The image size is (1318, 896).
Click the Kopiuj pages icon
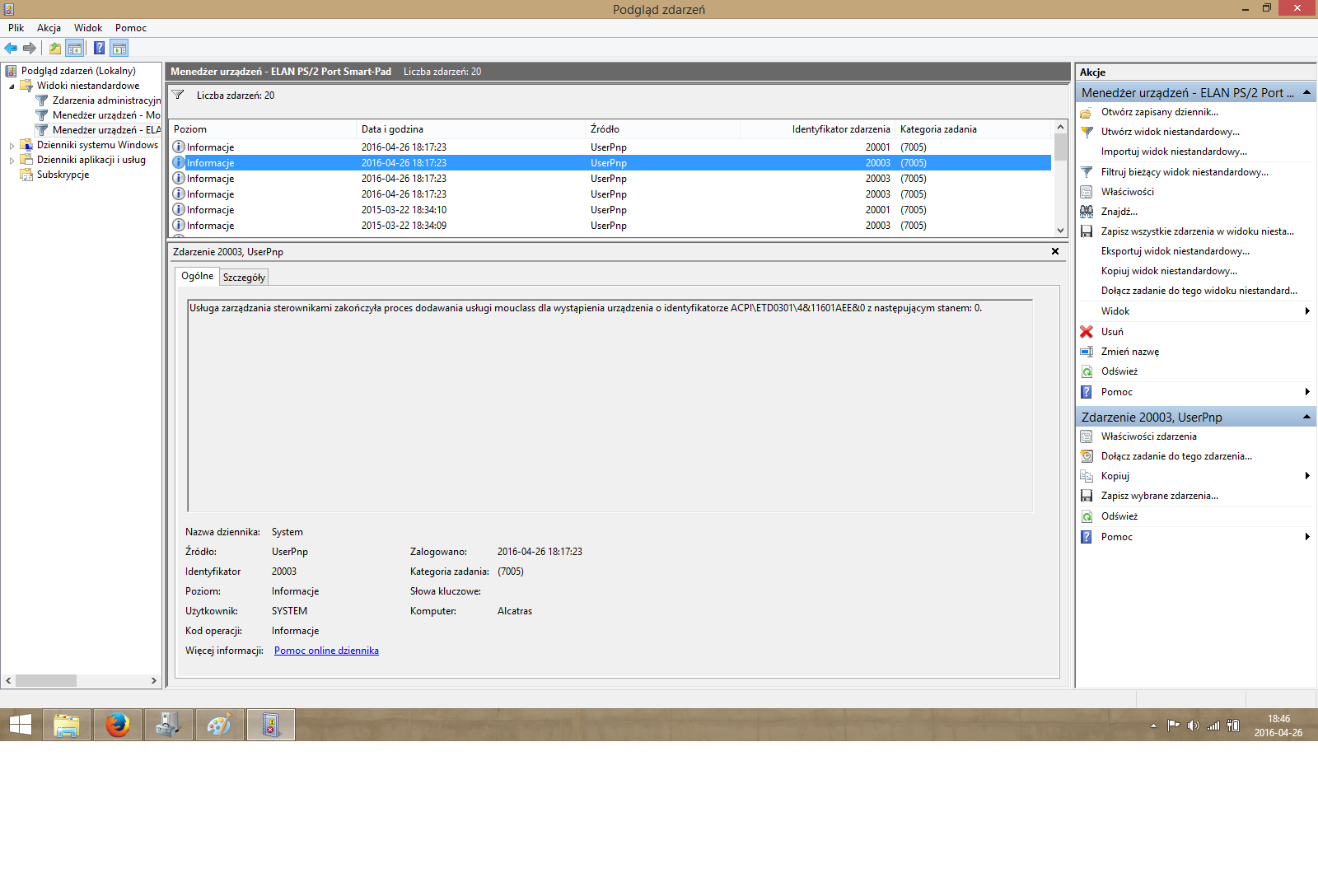pos(1087,476)
